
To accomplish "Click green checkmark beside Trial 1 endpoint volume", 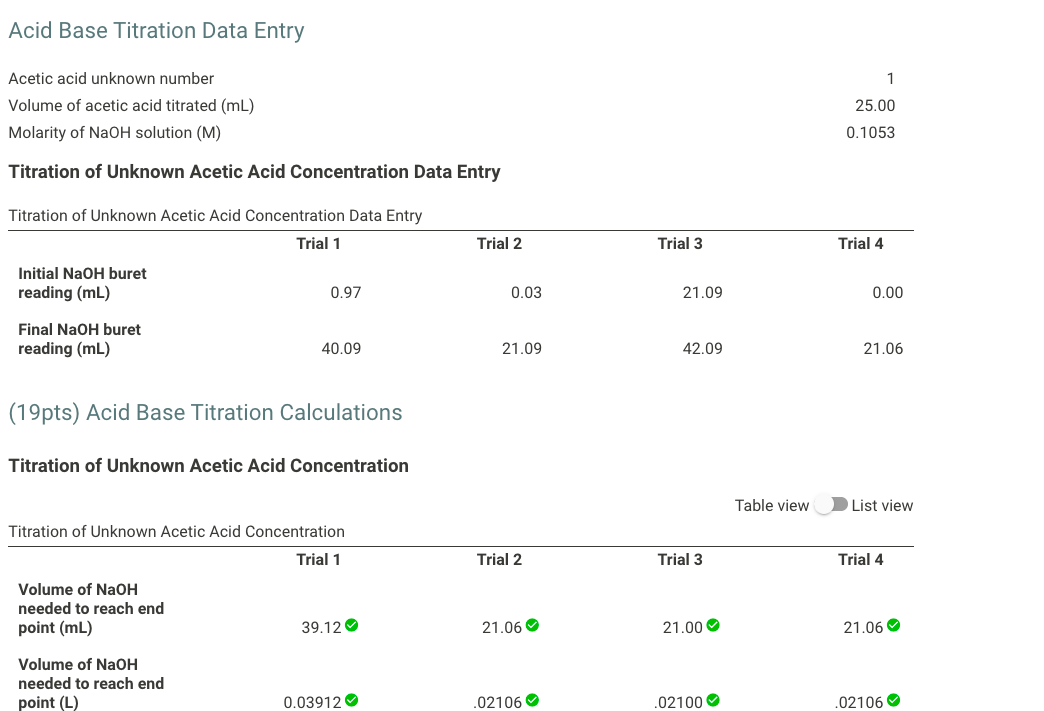I will pyautogui.click(x=351, y=625).
